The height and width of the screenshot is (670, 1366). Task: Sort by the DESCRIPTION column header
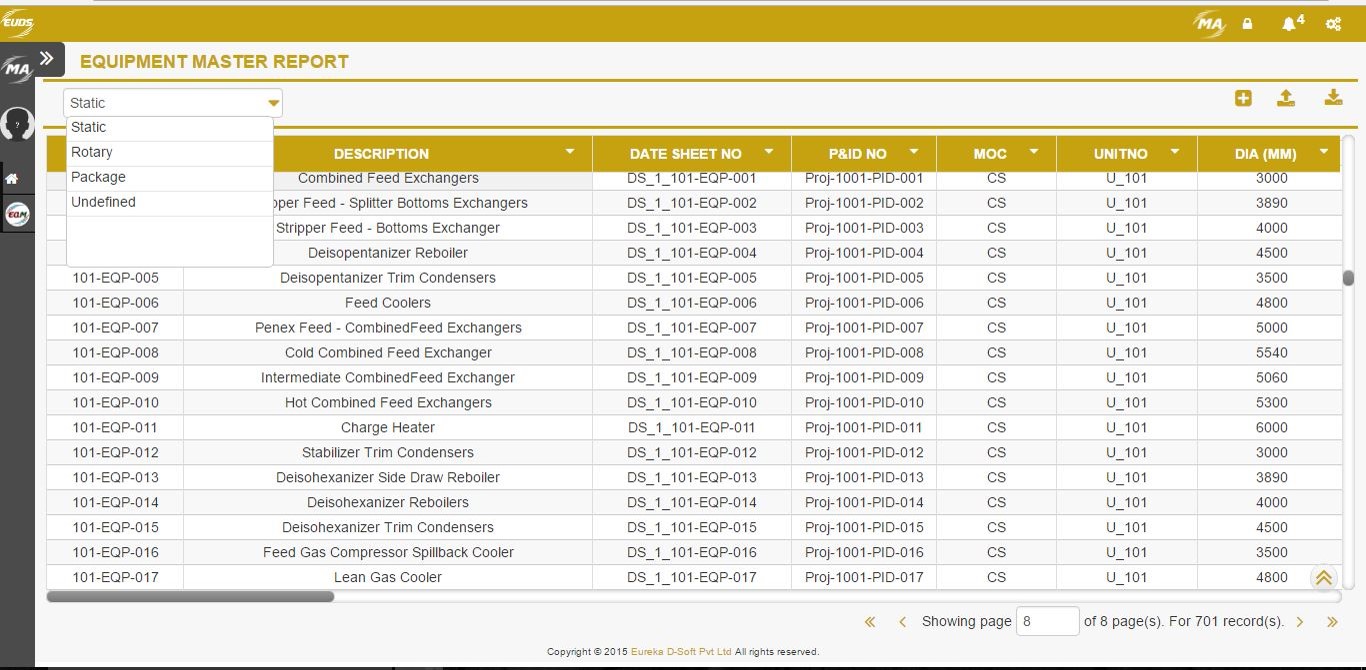point(381,154)
